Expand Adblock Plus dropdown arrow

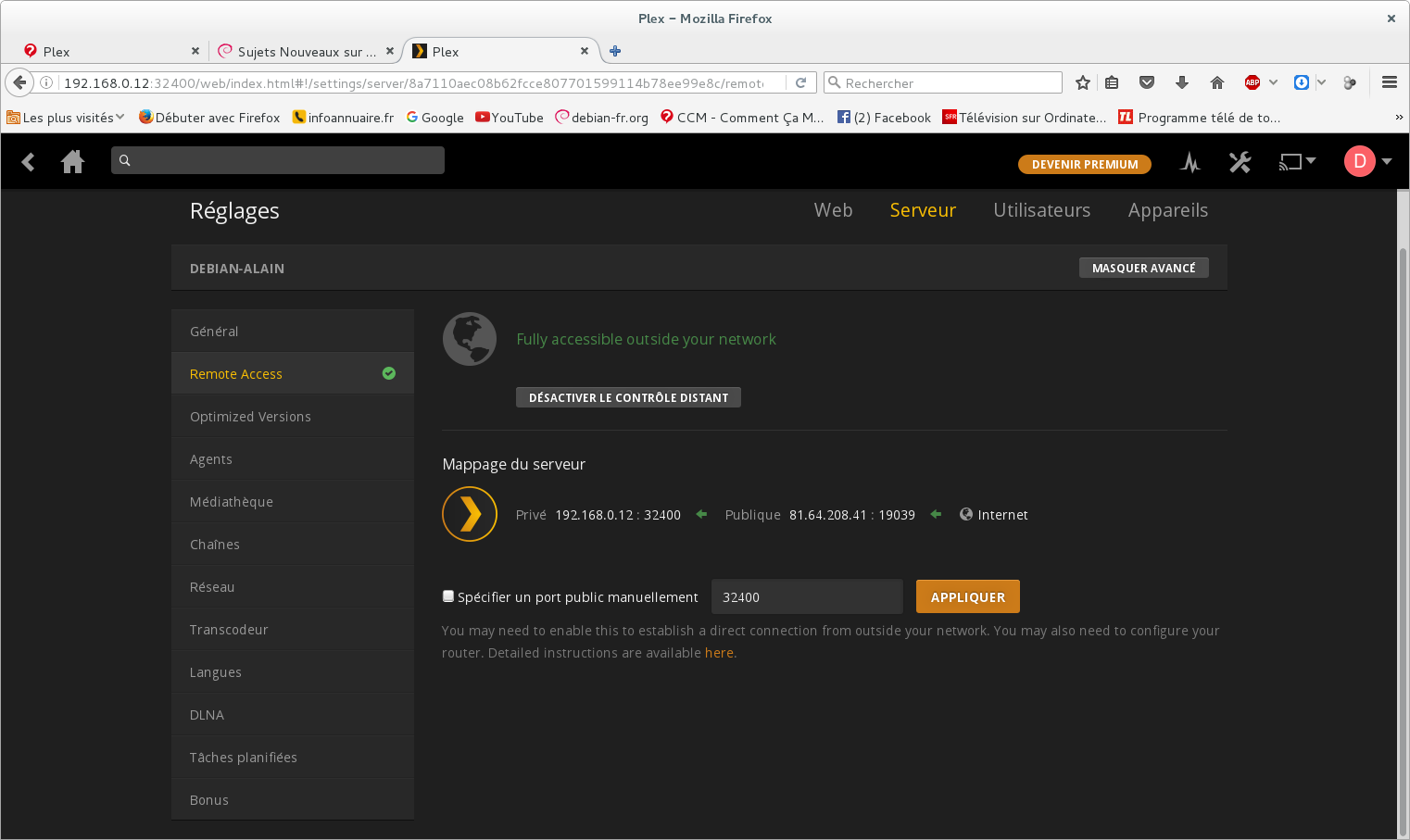tap(1274, 82)
